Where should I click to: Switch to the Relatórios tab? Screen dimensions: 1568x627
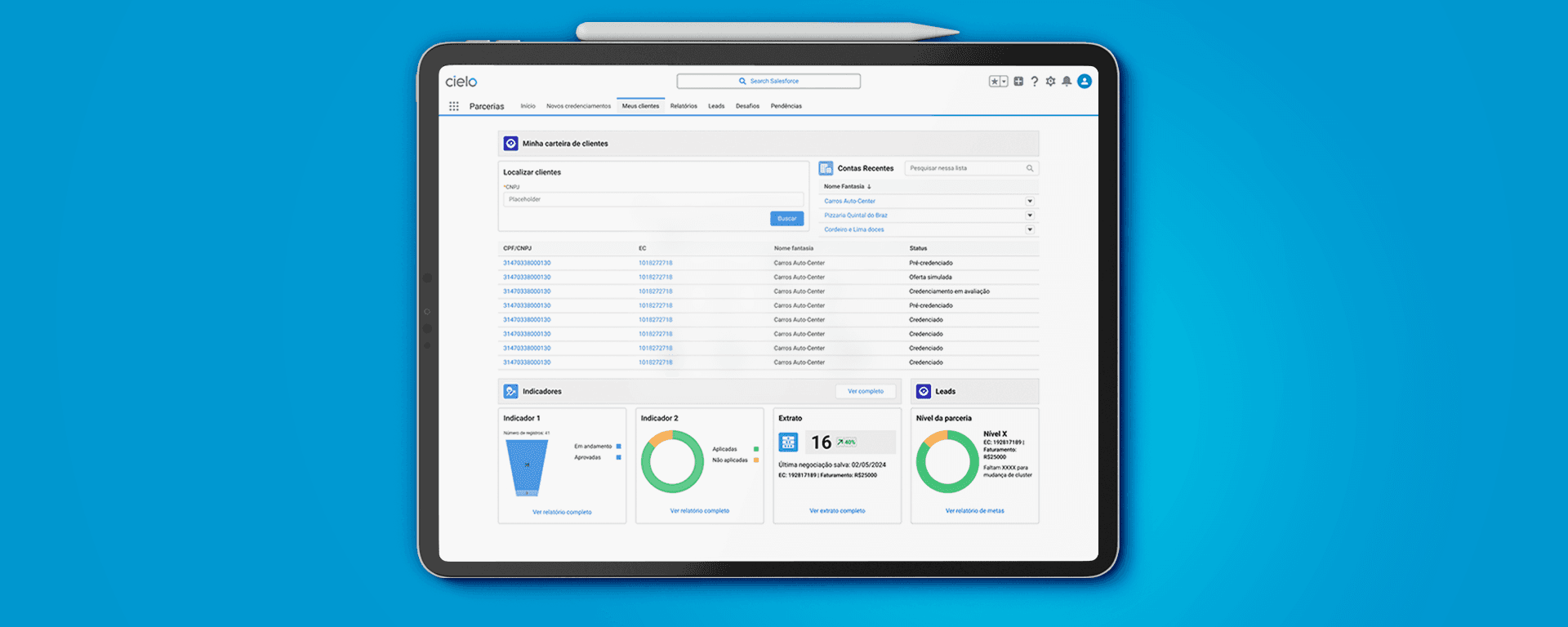[684, 106]
